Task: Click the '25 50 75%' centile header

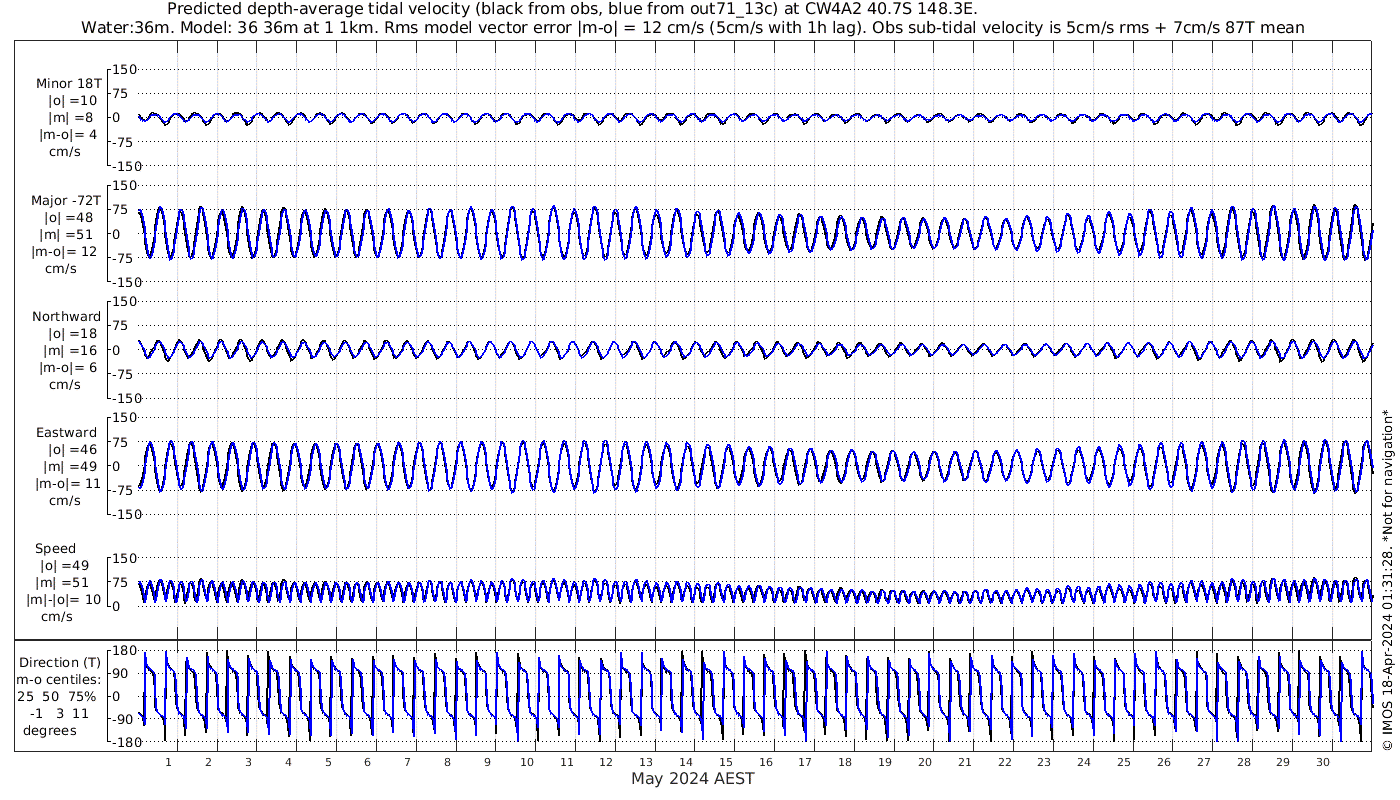Action: click(x=57, y=696)
